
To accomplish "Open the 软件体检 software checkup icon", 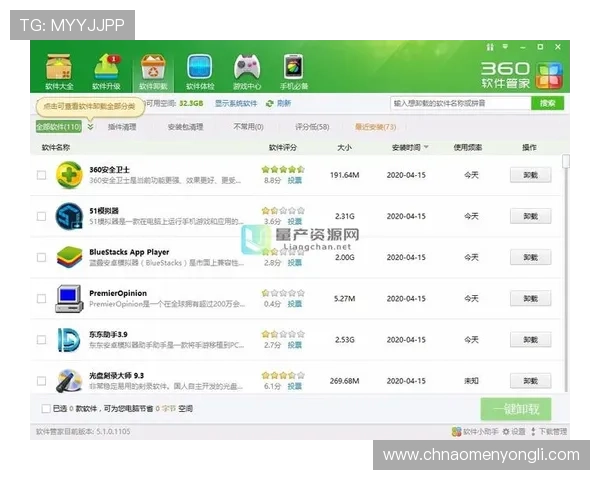I will (200, 72).
